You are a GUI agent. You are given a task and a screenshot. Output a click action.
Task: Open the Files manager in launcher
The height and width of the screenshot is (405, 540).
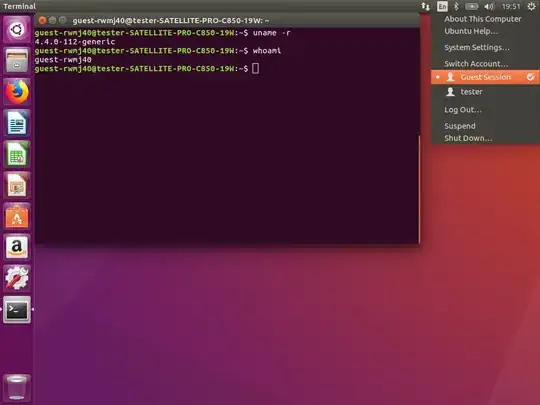(17, 61)
